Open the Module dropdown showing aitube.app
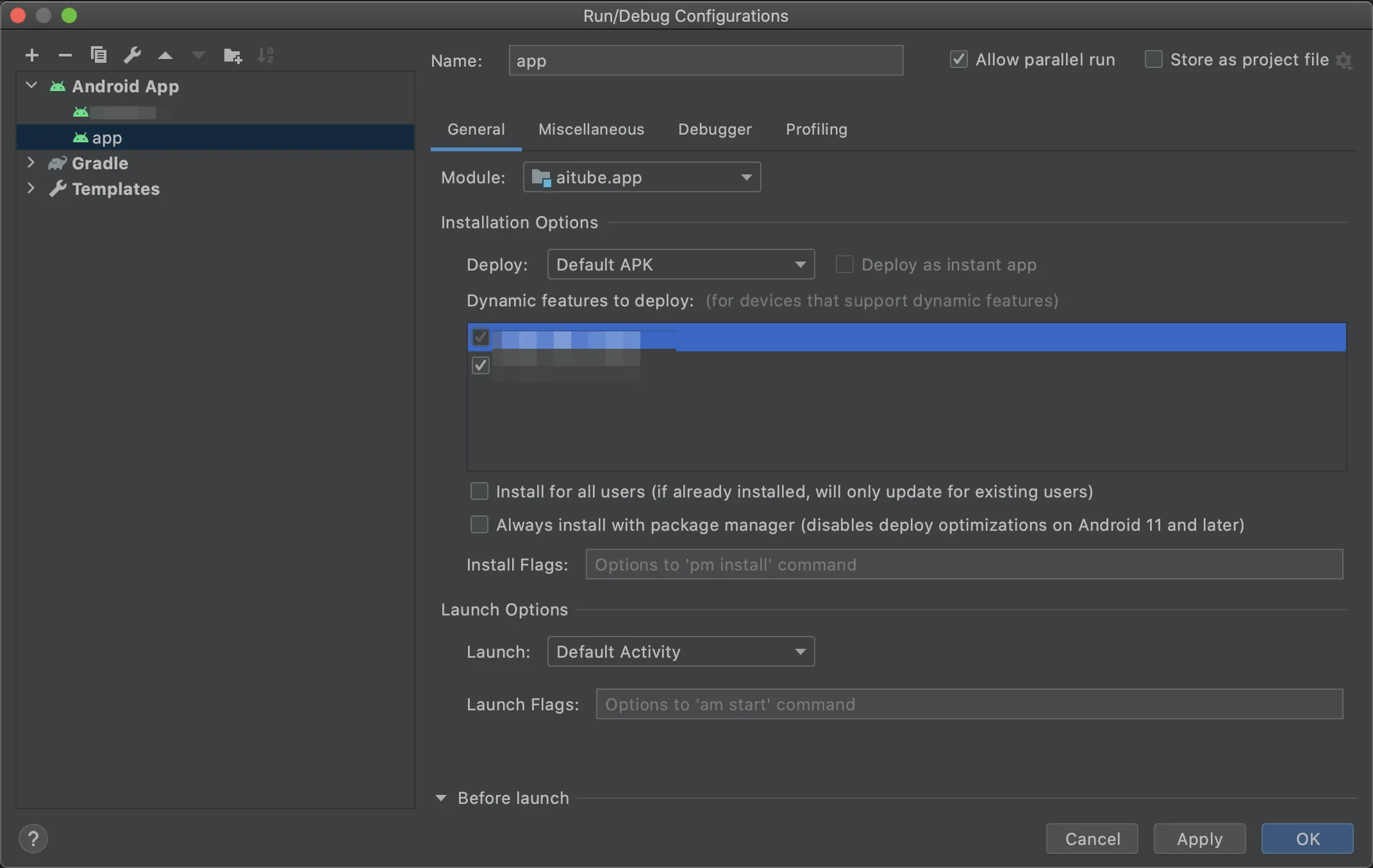1373x868 pixels. (642, 178)
